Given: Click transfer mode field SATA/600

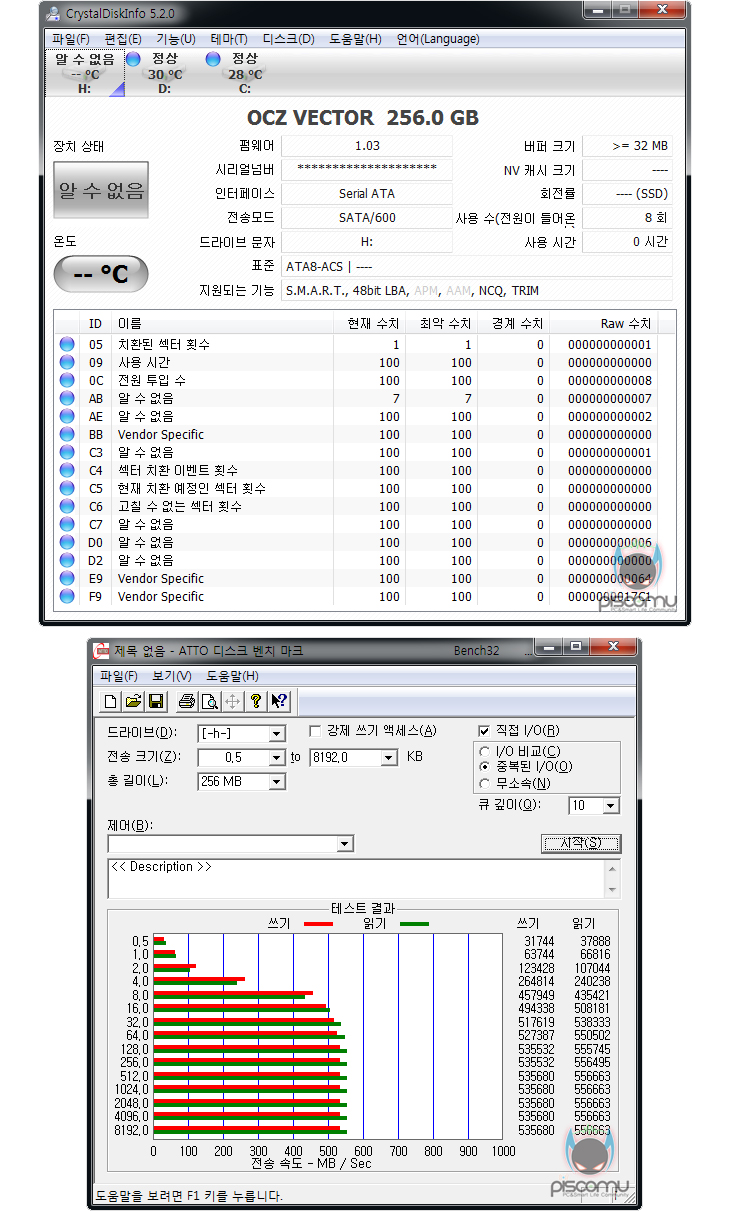Looking at the screenshot, I should [x=367, y=218].
